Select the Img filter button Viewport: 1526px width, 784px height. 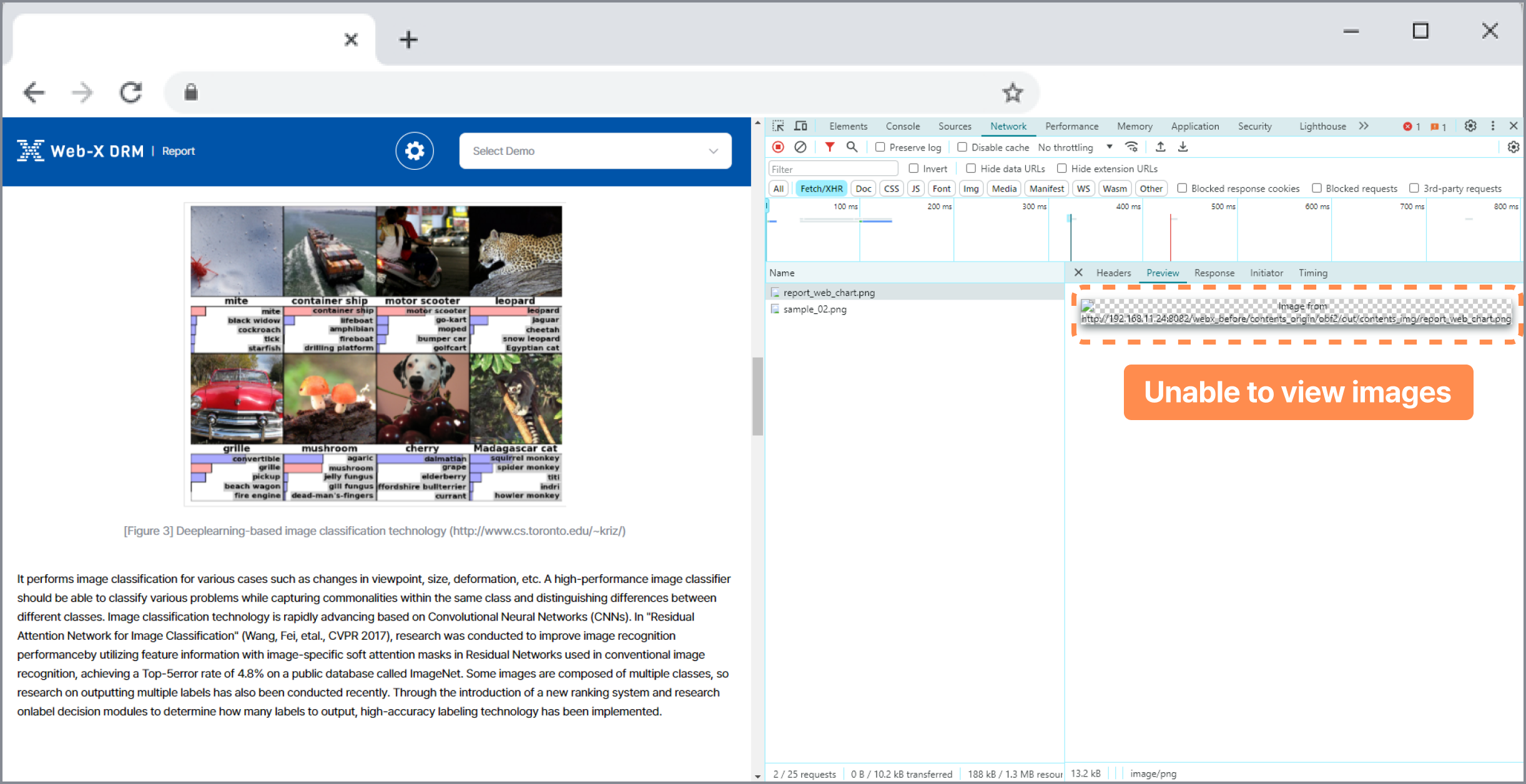pos(970,189)
